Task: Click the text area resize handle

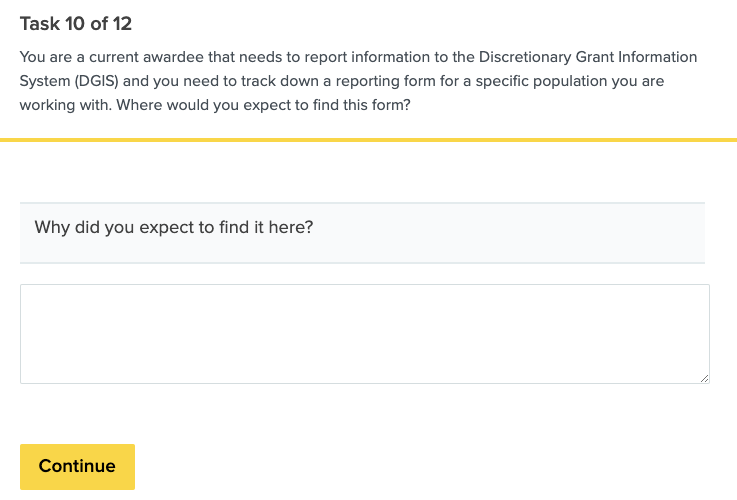Action: point(704,378)
